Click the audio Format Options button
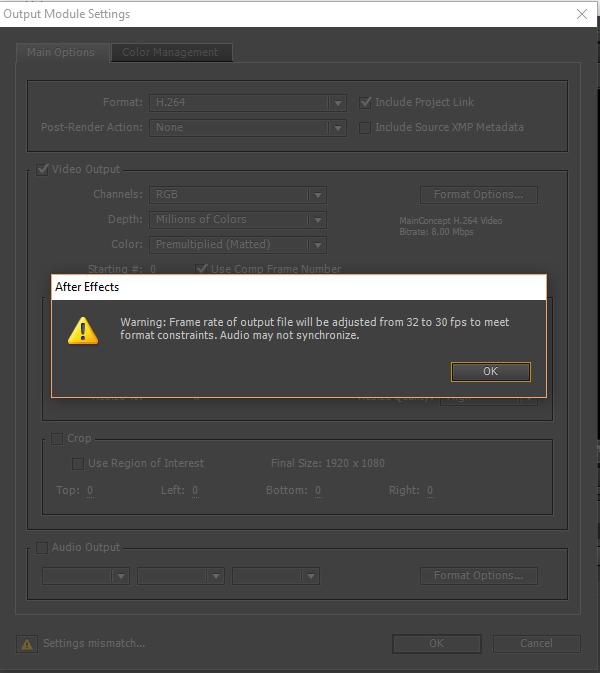 click(479, 576)
